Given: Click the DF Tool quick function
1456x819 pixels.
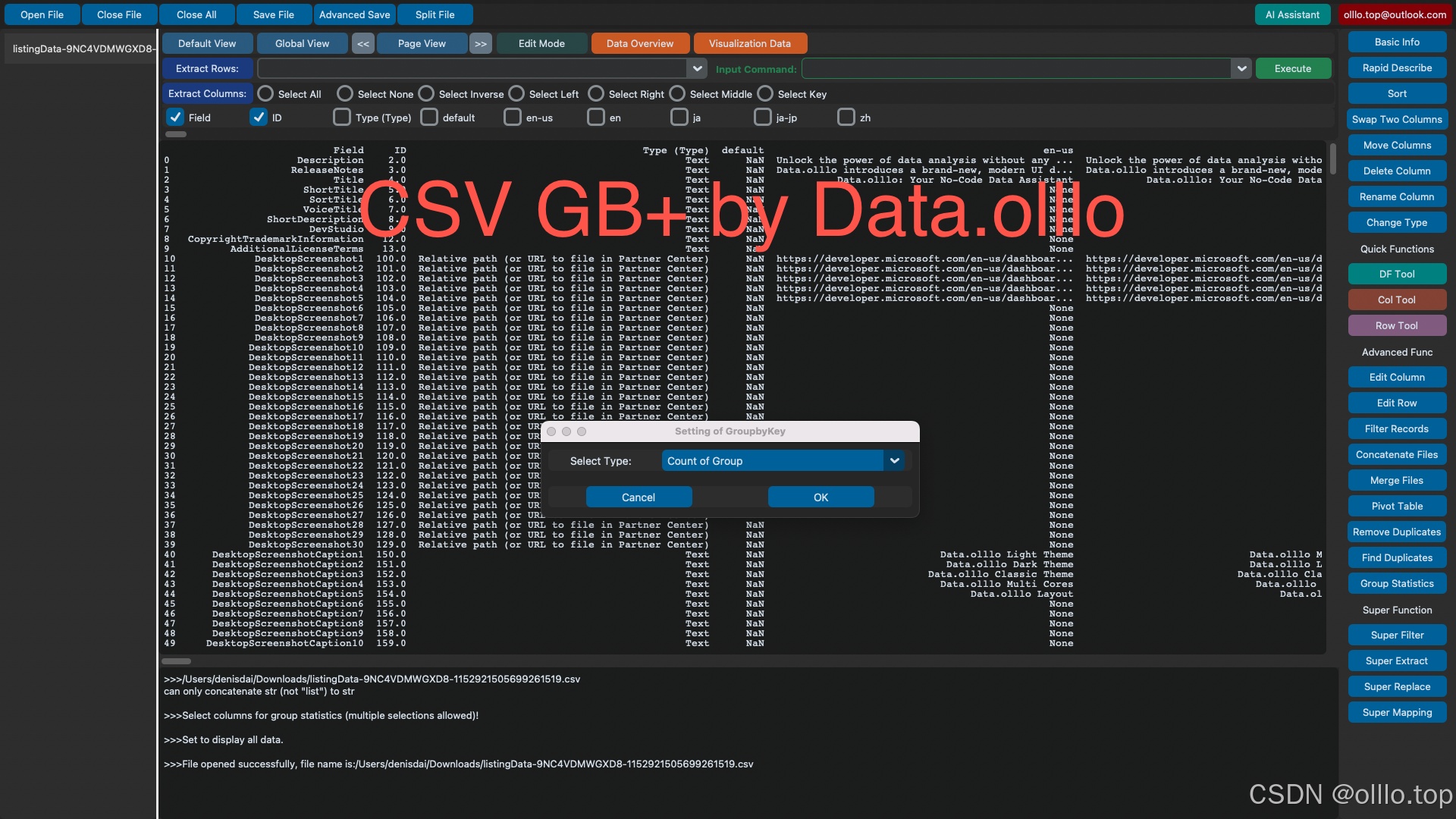Looking at the screenshot, I should point(1396,275).
